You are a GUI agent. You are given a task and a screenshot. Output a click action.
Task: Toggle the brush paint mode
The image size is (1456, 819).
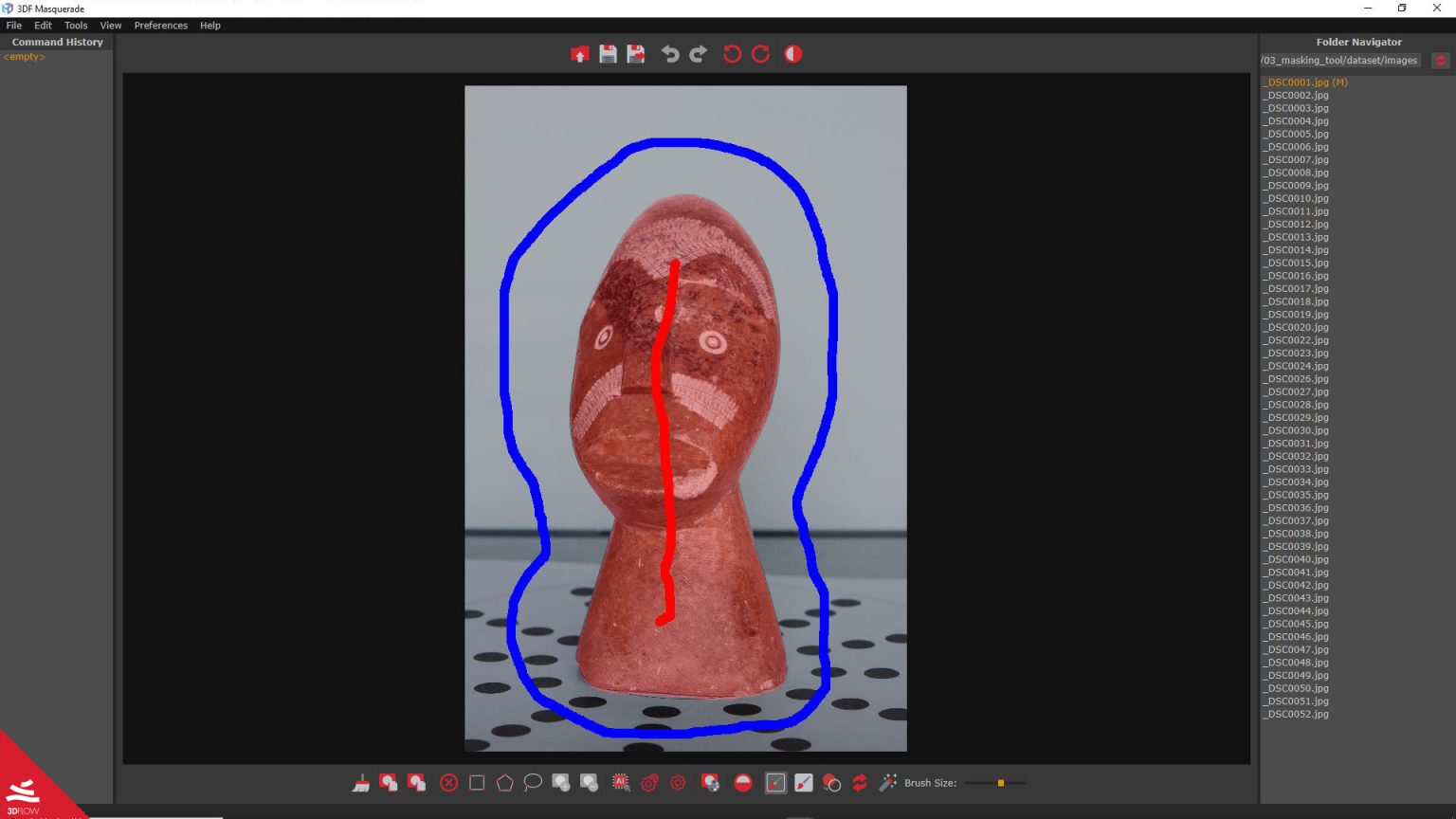[803, 783]
